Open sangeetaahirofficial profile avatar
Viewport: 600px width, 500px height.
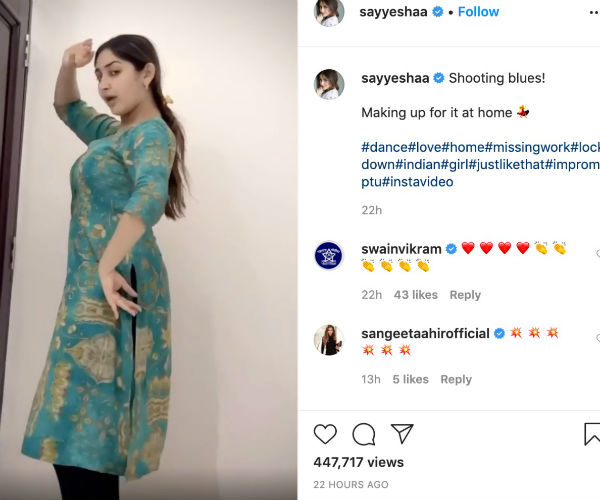(329, 340)
